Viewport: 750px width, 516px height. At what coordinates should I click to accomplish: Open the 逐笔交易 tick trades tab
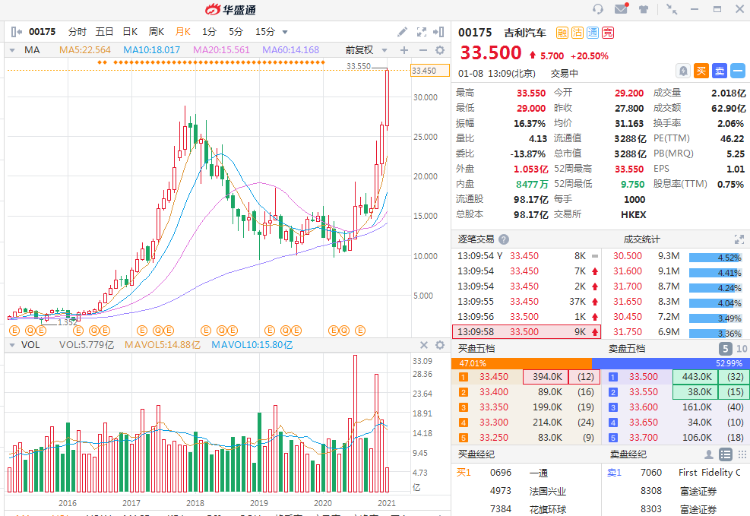pos(475,239)
